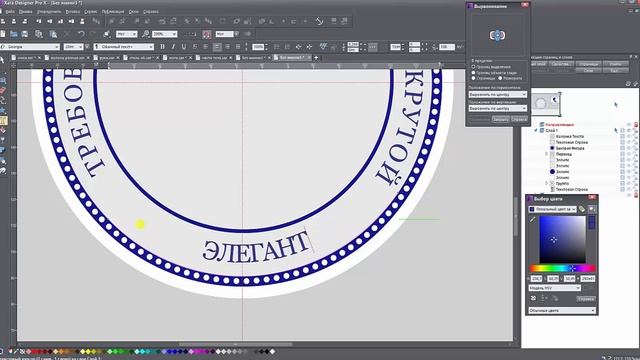Click the tag icon in color editor
Screen dimensions: 640x360
582,209
